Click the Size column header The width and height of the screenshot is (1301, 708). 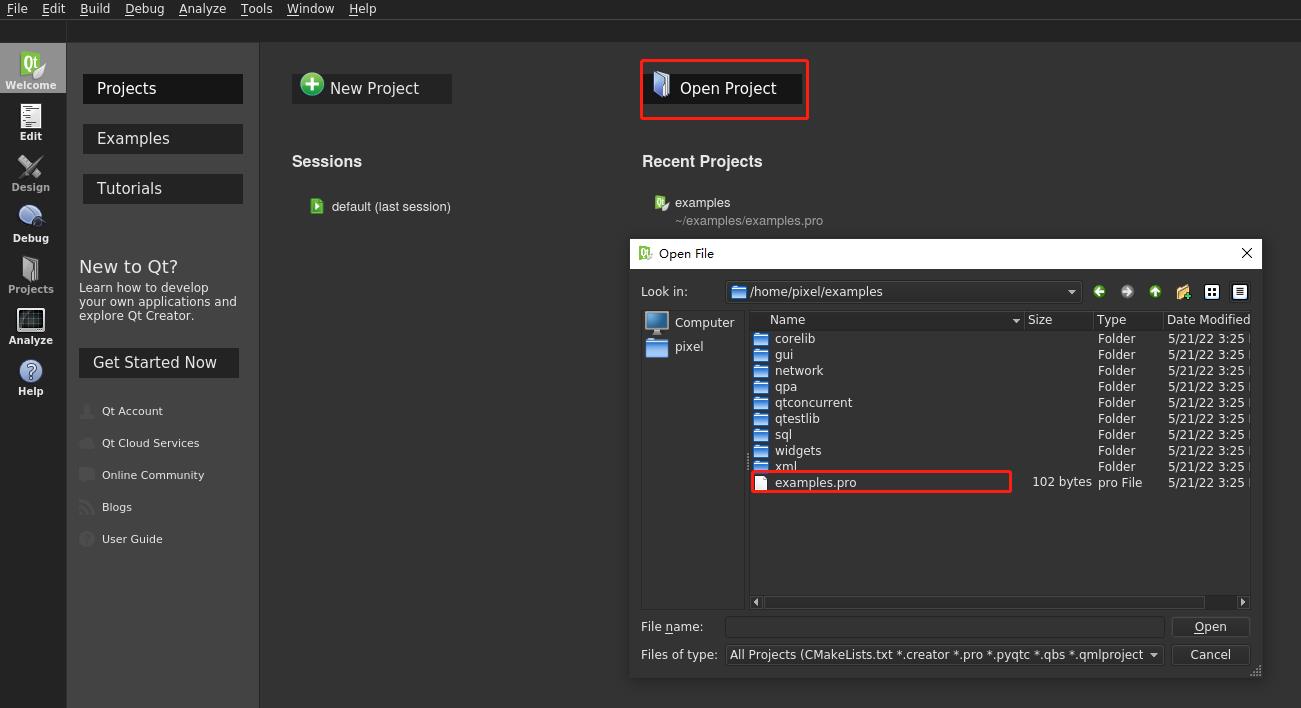pos(1058,320)
